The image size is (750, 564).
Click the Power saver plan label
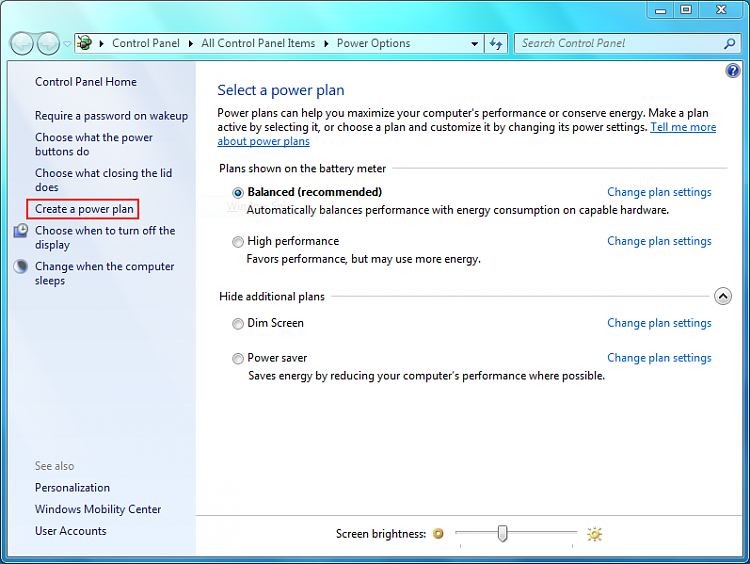[277, 358]
